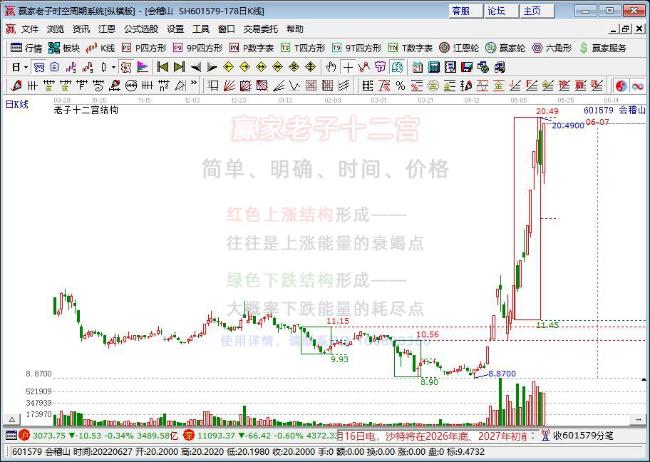Click the 论坛 forum button
The image size is (650, 462).
(x=501, y=11)
